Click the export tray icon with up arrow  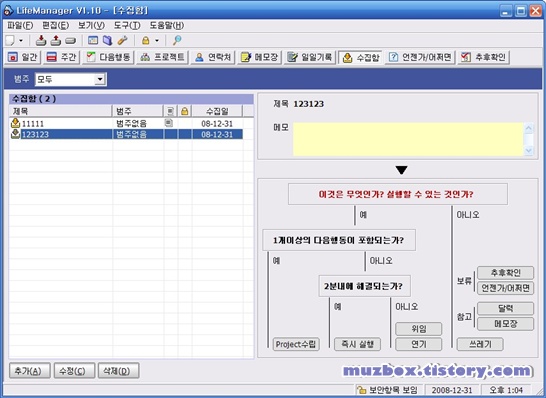56,40
